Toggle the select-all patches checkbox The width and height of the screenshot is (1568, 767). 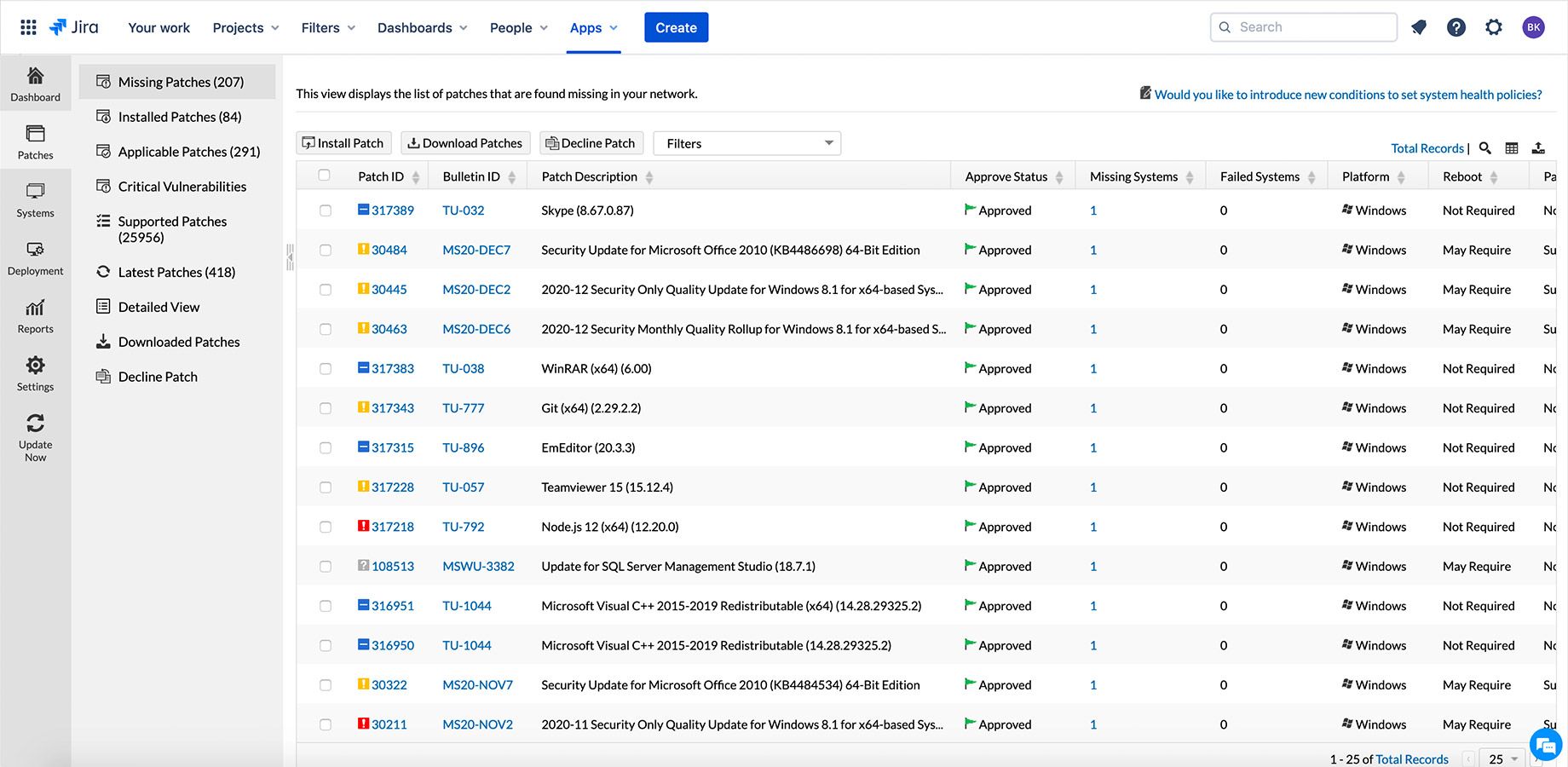point(324,176)
